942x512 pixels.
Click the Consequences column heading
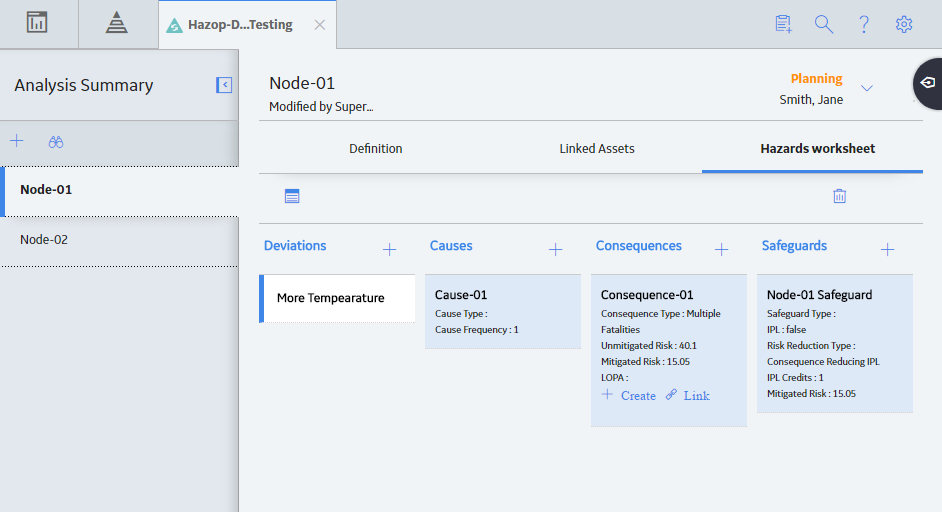point(638,246)
